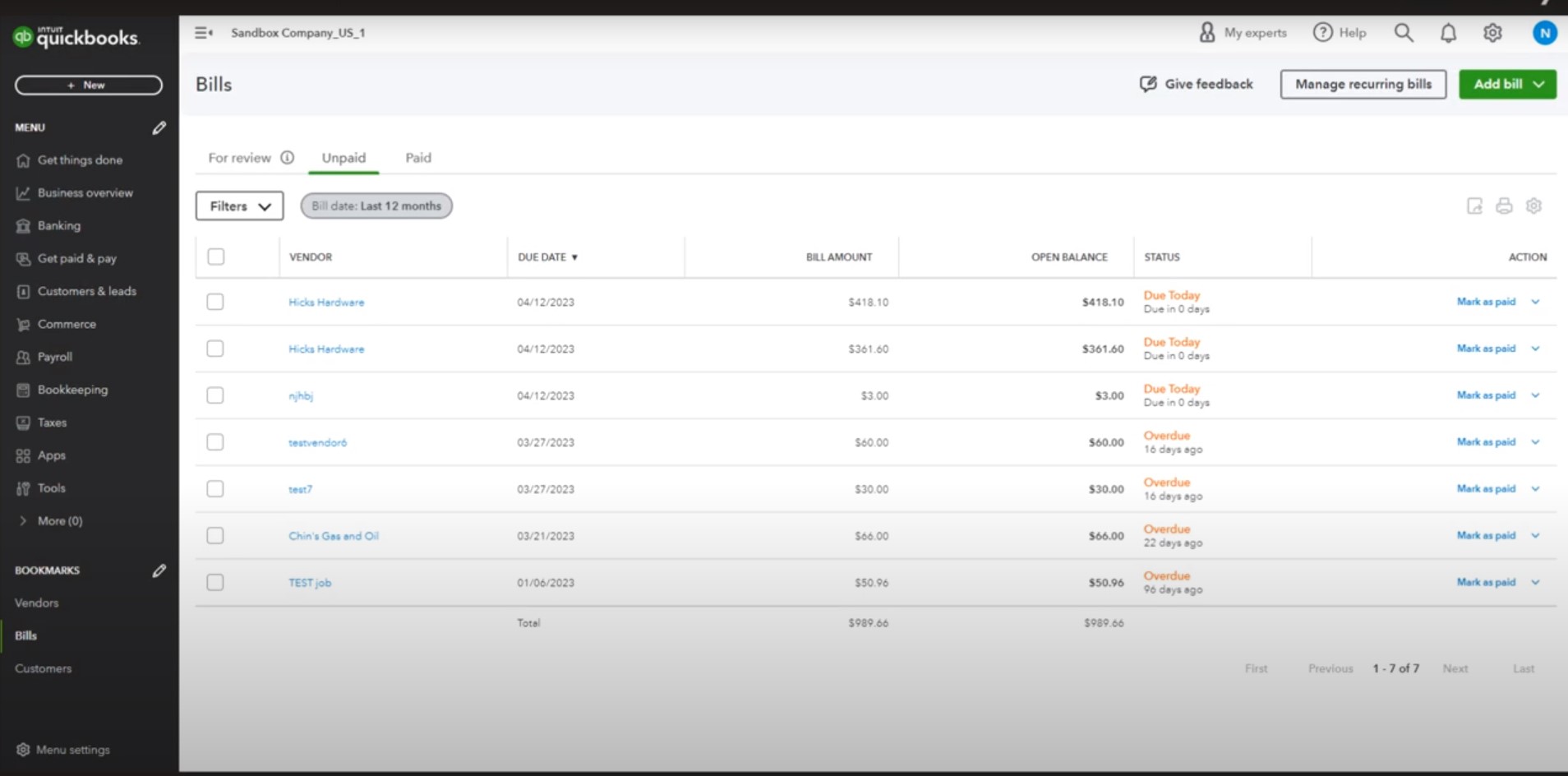Switch to the Paid tab

[417, 158]
